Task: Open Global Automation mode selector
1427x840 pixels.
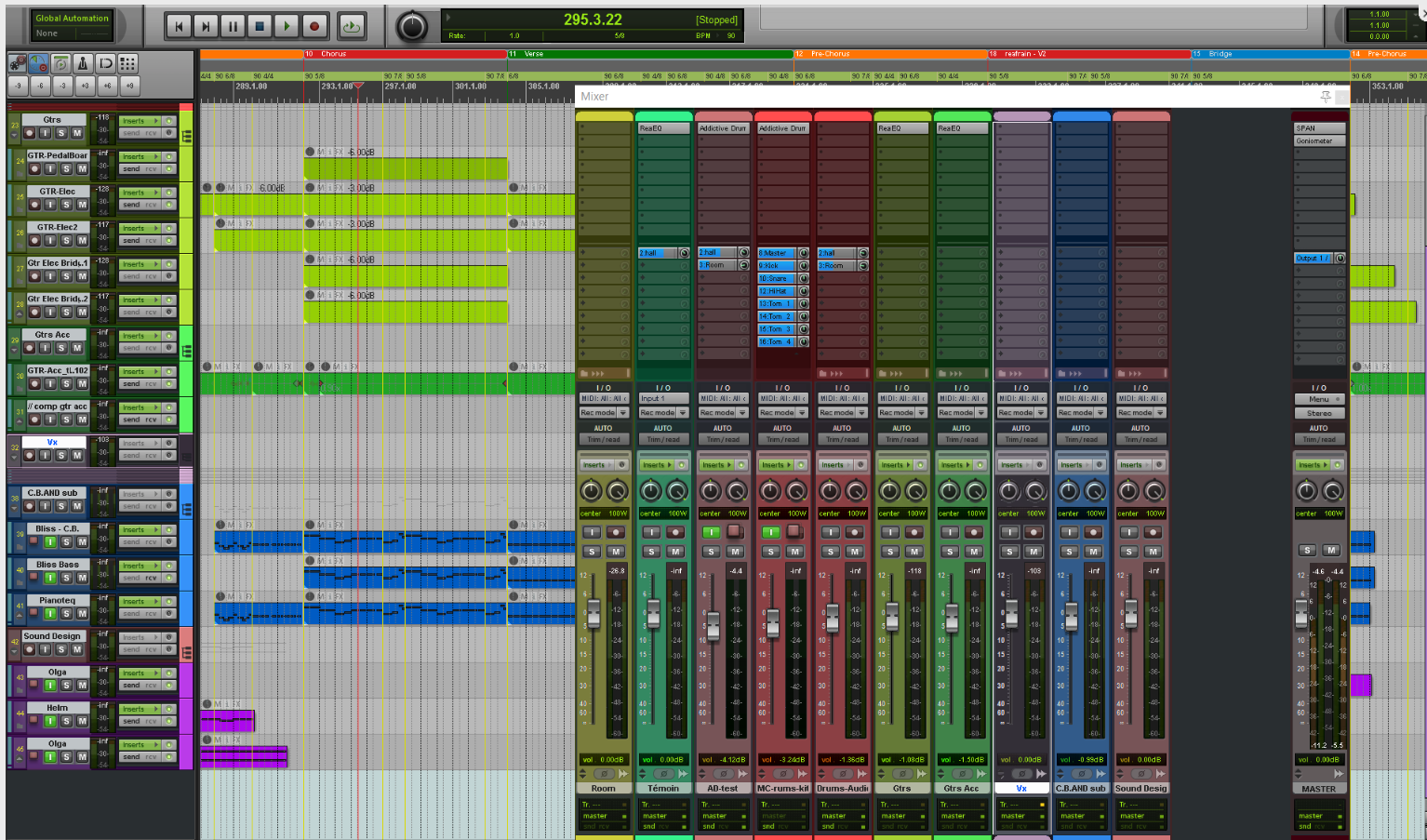Action: coord(72,25)
